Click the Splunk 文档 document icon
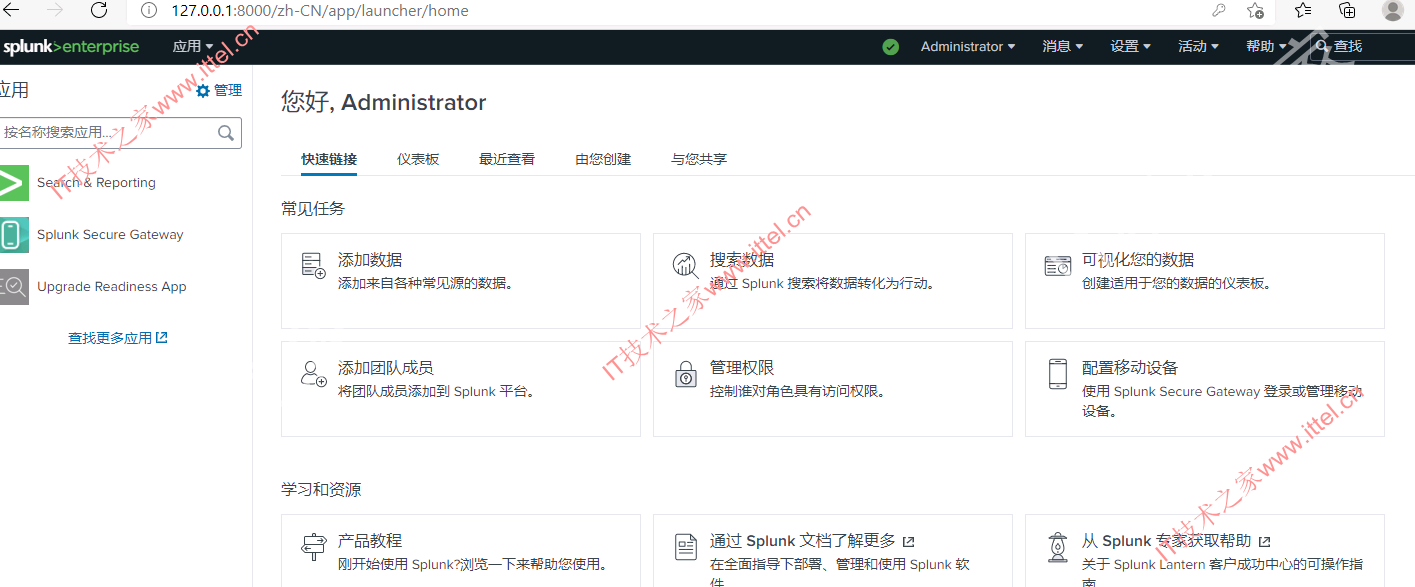This screenshot has height=587, width=1415. (685, 547)
